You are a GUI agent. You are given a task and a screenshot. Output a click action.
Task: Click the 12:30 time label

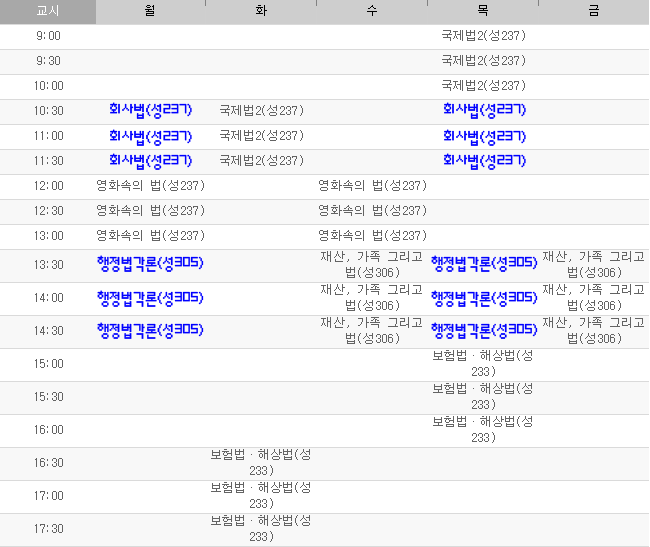(x=49, y=211)
